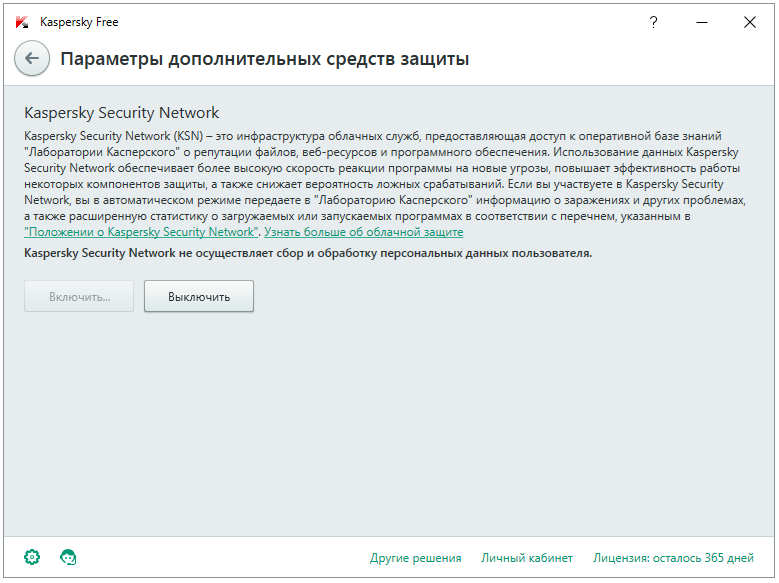Open the Положении о Kaspersky Security Network link
Image resolution: width=779 pixels, height=583 pixels.
[141, 232]
